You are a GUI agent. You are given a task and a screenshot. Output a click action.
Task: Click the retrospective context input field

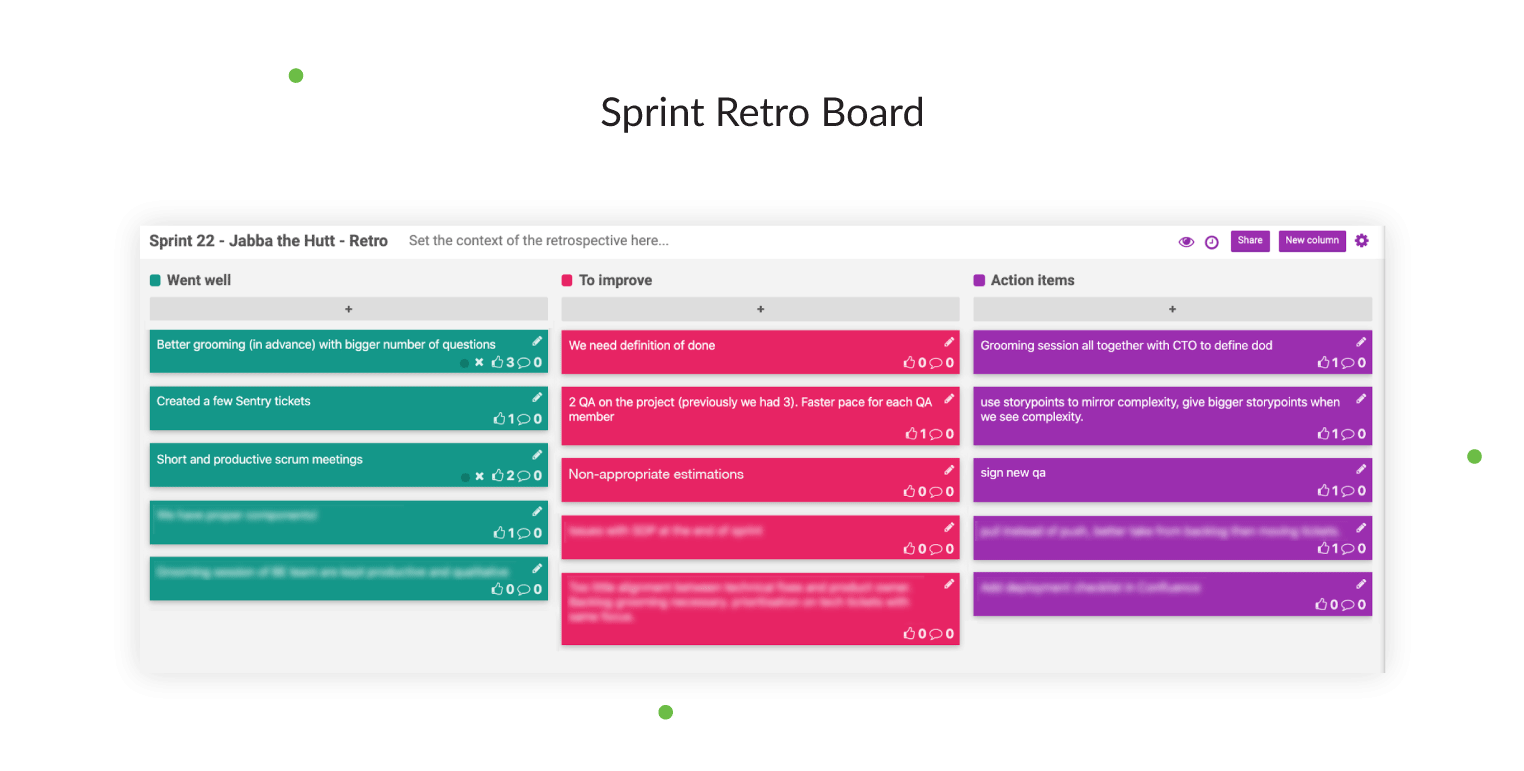coord(540,240)
